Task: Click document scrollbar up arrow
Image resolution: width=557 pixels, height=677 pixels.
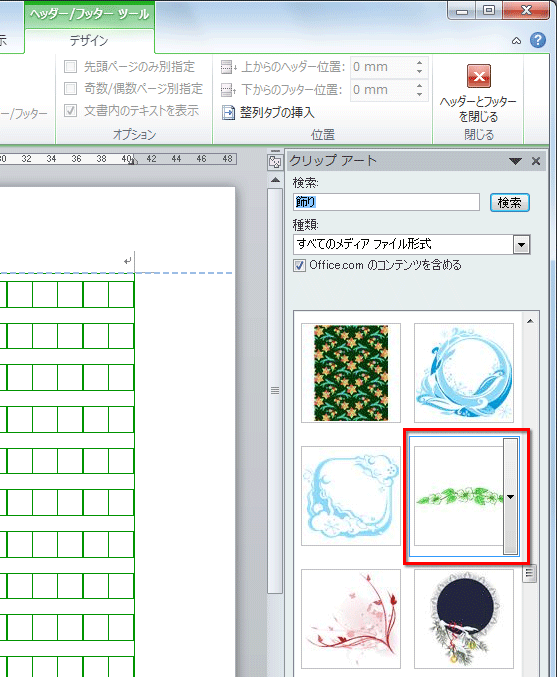Action: pos(275,180)
